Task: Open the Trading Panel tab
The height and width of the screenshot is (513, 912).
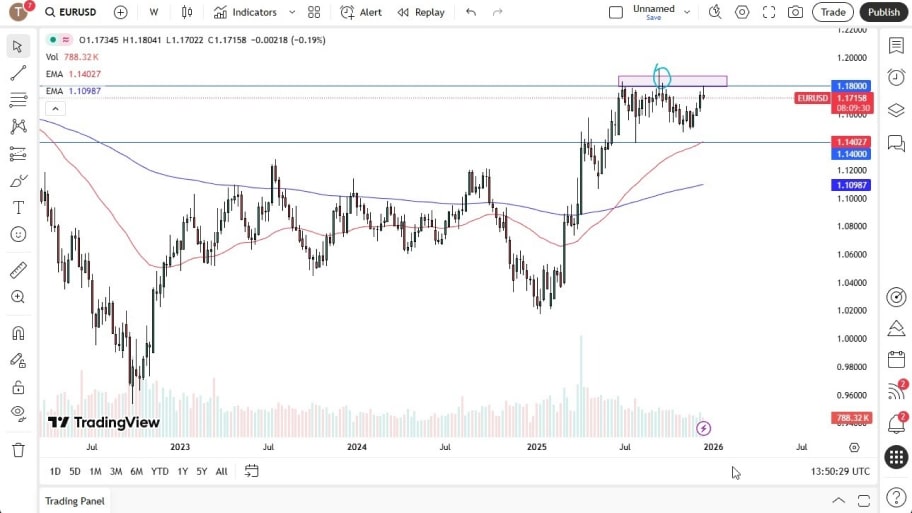Action: pos(75,501)
